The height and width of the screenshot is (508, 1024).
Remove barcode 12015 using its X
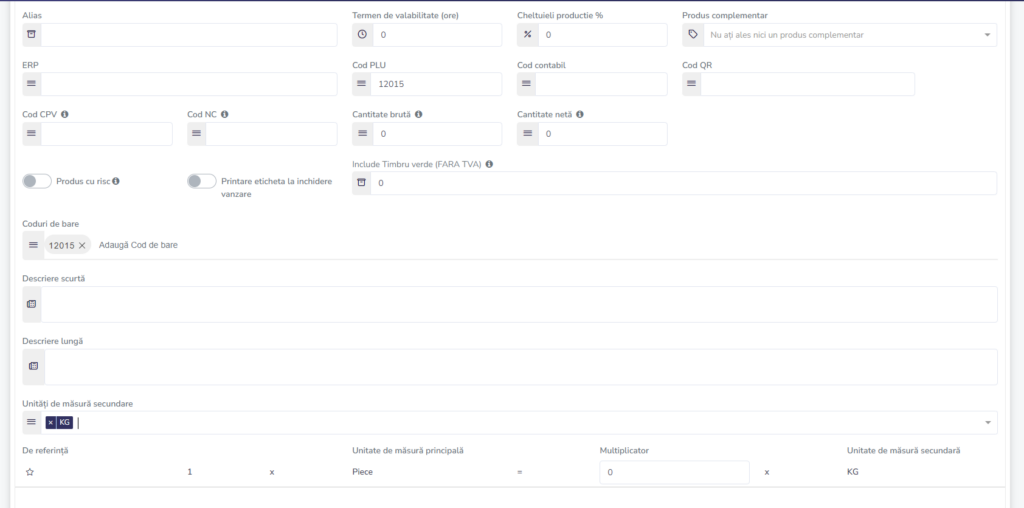pyautogui.click(x=82, y=245)
